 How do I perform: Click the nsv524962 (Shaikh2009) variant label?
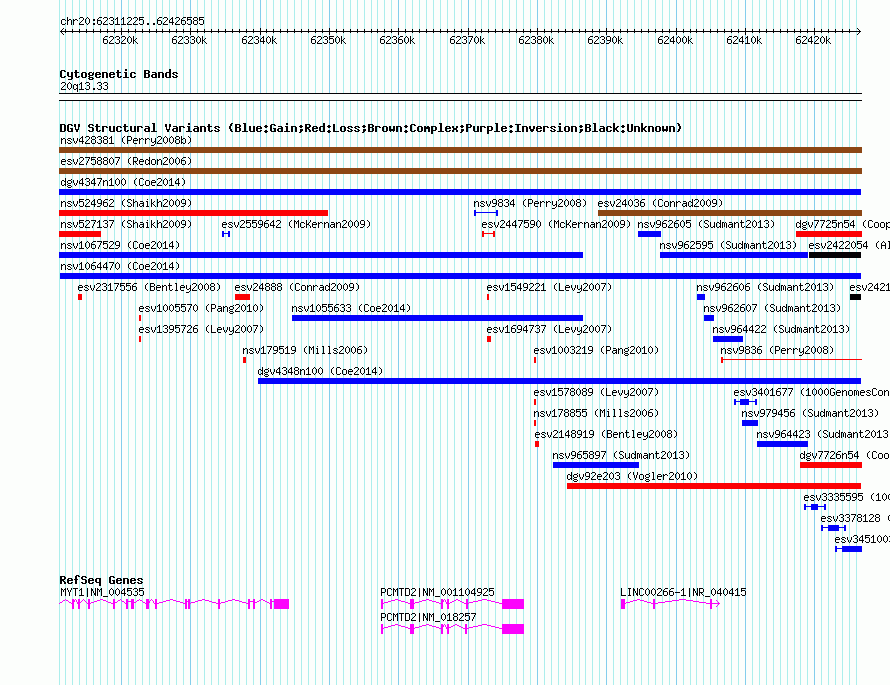(126, 203)
